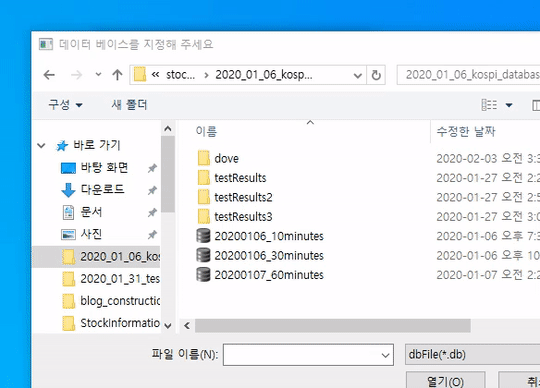Open the file name dropdown arrow
The height and width of the screenshot is (388, 540).
pyautogui.click(x=386, y=355)
